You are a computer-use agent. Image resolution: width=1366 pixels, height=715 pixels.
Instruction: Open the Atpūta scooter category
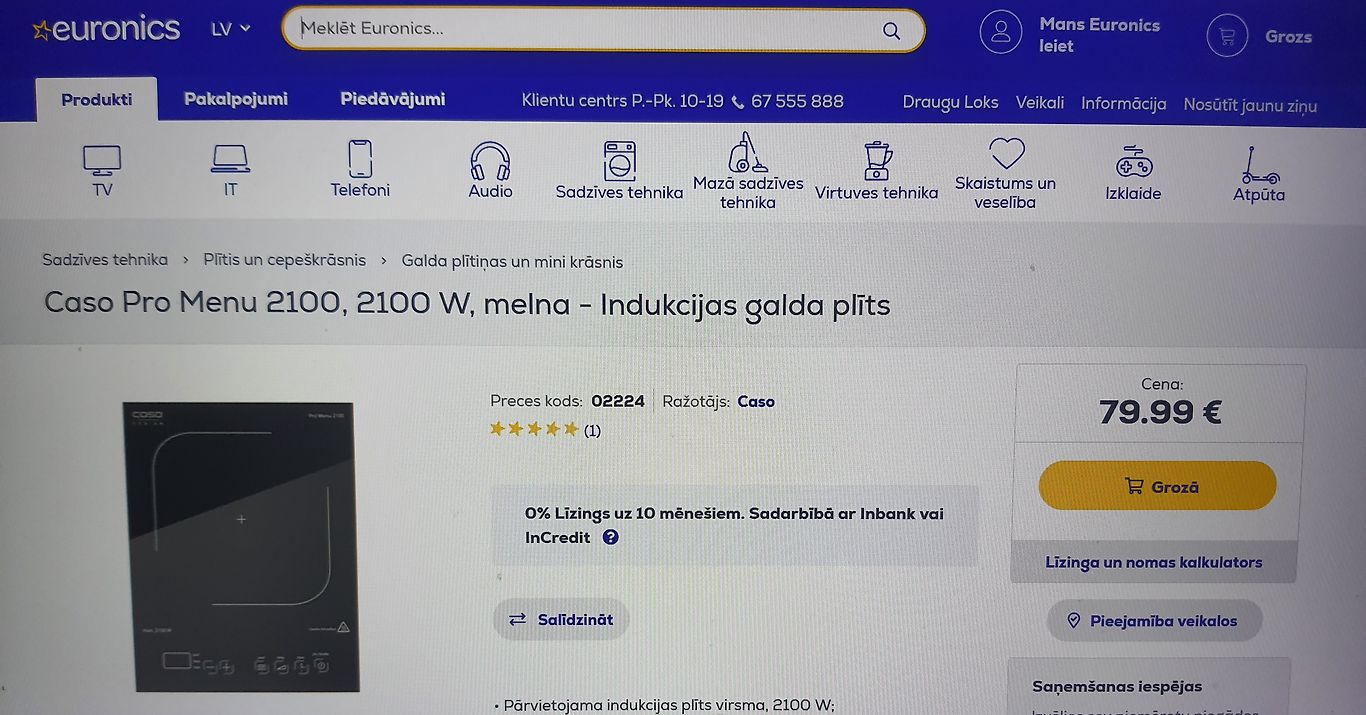[1259, 165]
